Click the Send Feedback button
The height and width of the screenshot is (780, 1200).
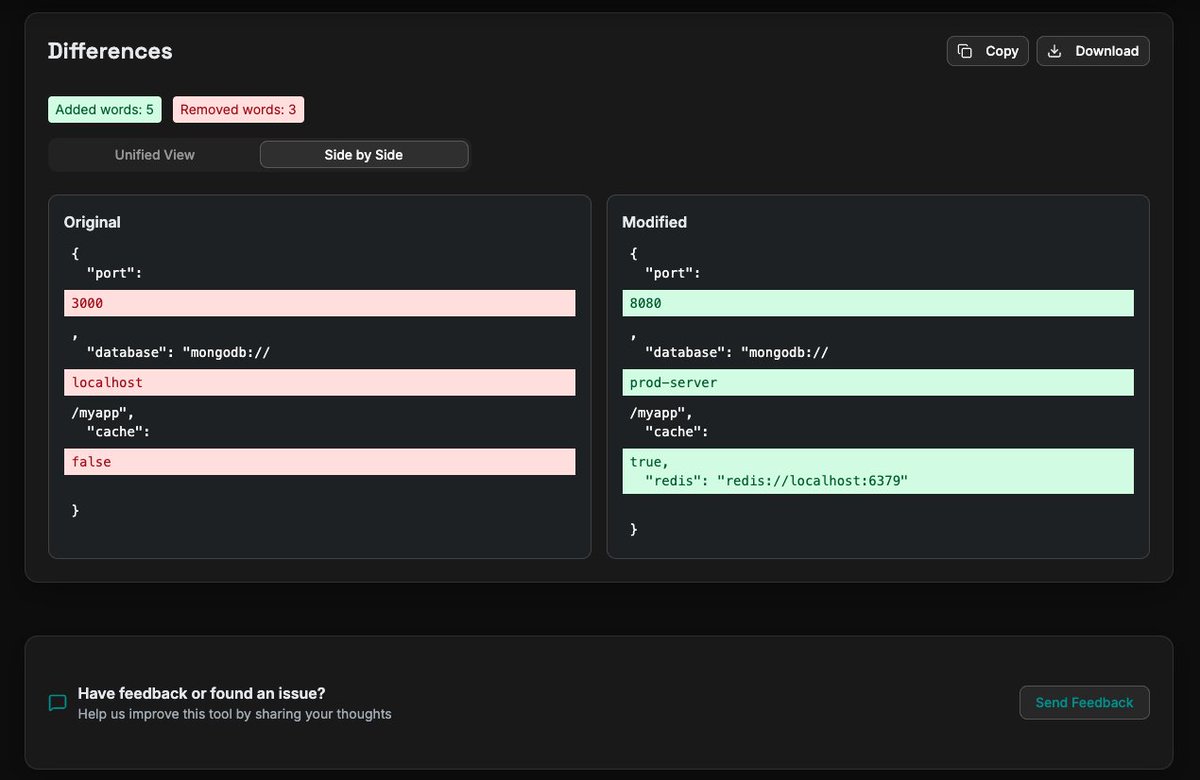[x=1084, y=702]
